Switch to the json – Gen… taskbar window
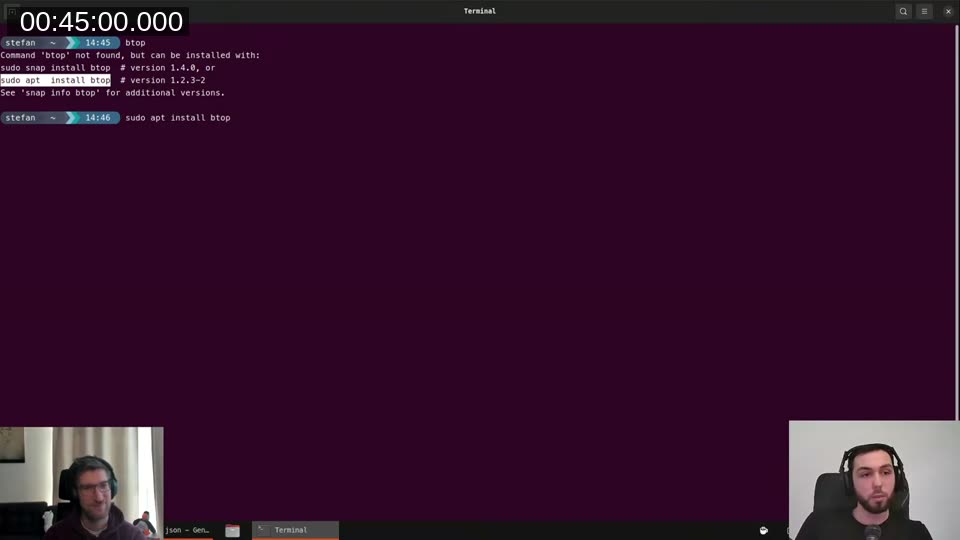 (188, 530)
